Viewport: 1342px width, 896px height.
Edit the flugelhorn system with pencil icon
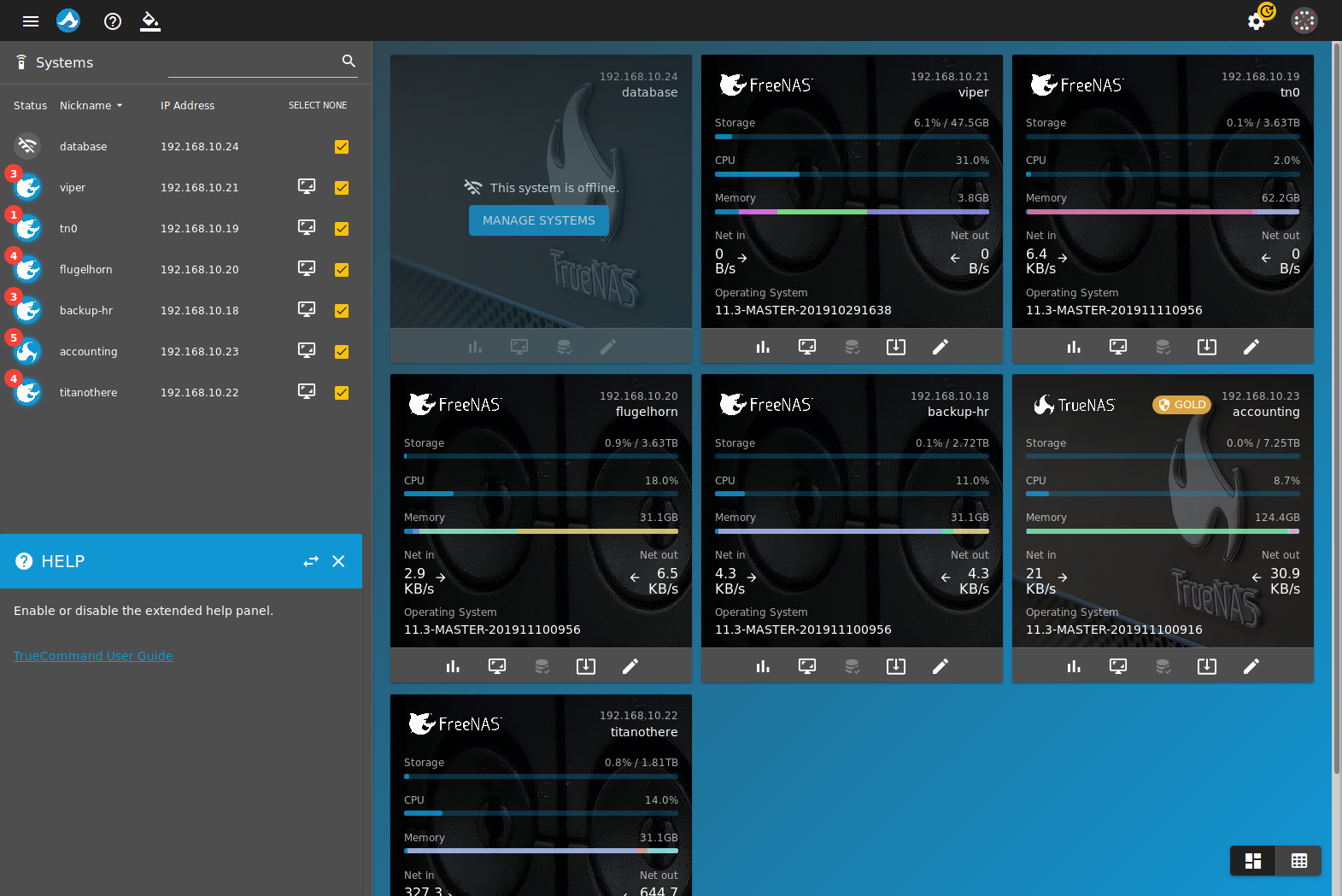[630, 666]
